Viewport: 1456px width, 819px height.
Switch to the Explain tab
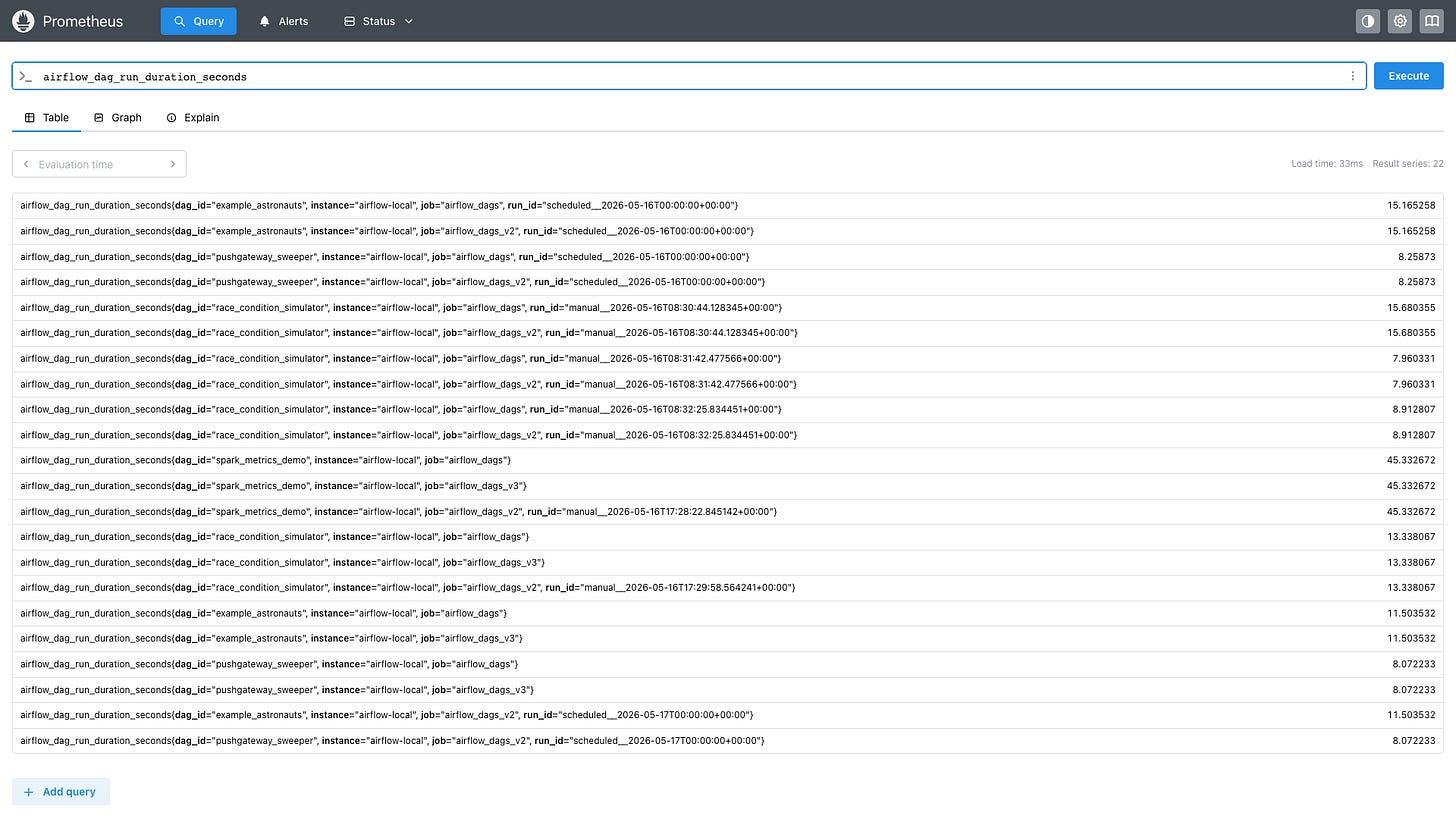click(192, 118)
